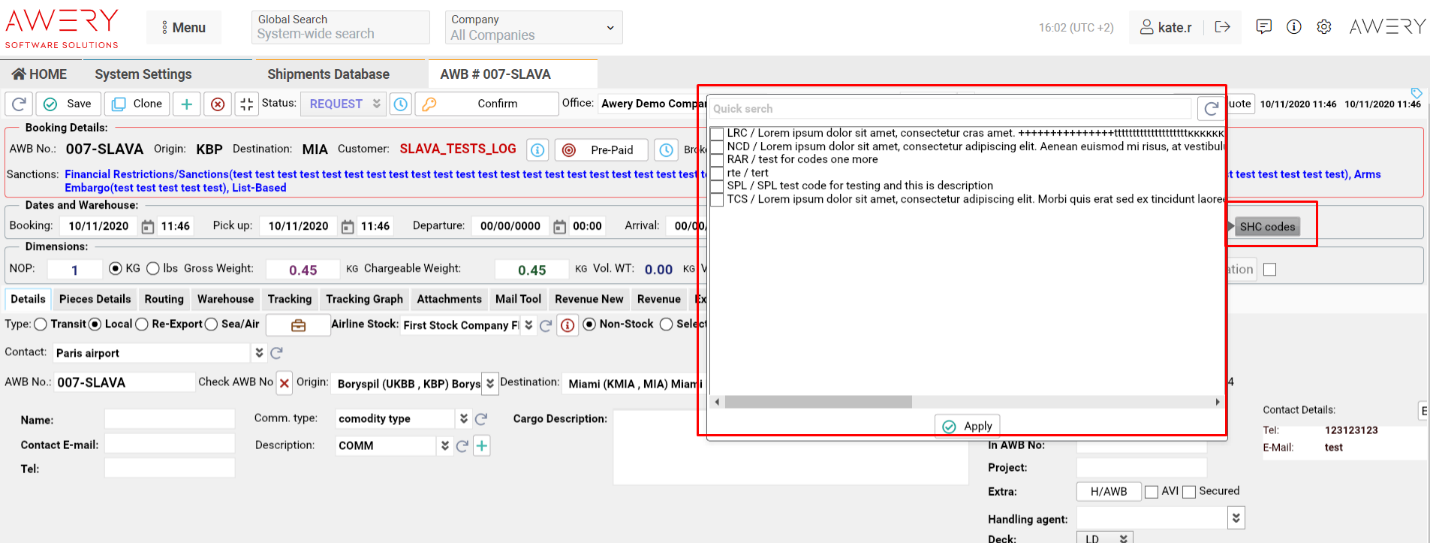Click the Apply button in SHC popup
Screen dimensions: 1430x543
pyautogui.click(x=967, y=426)
